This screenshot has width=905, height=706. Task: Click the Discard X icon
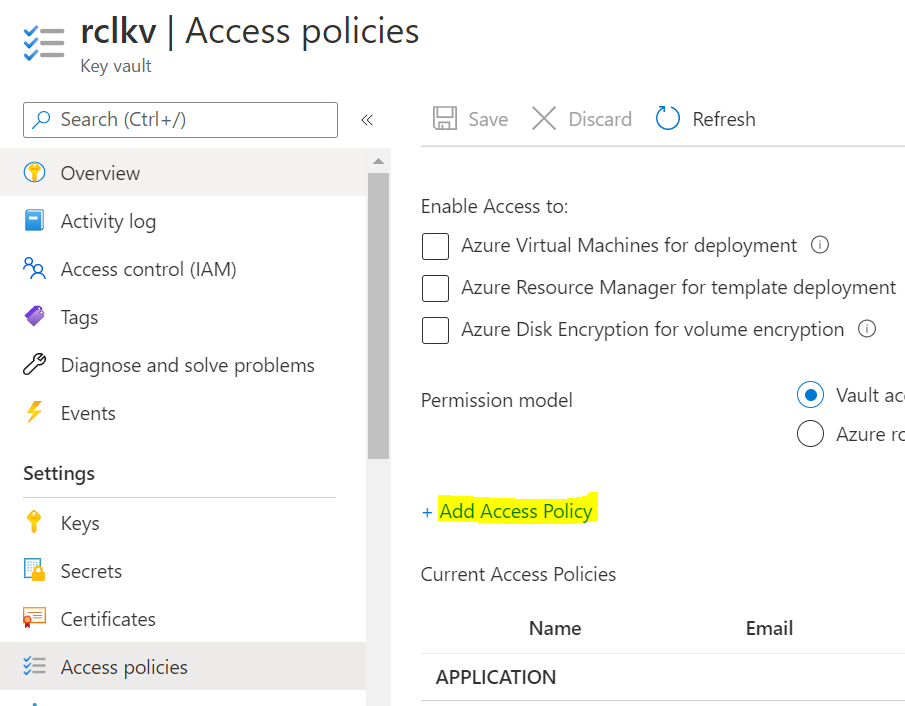(x=544, y=118)
